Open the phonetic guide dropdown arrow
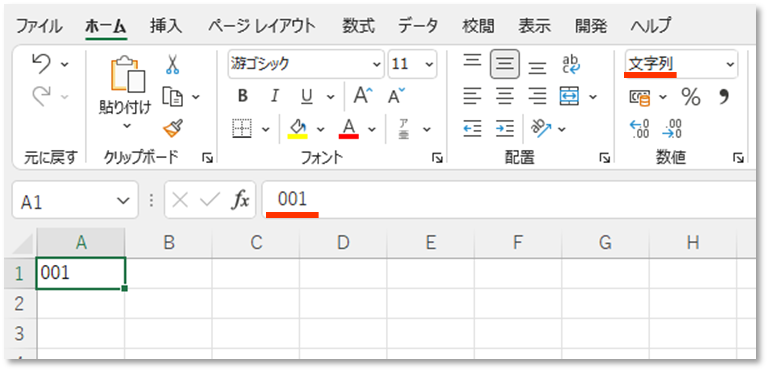The width and height of the screenshot is (769, 372). click(x=427, y=129)
